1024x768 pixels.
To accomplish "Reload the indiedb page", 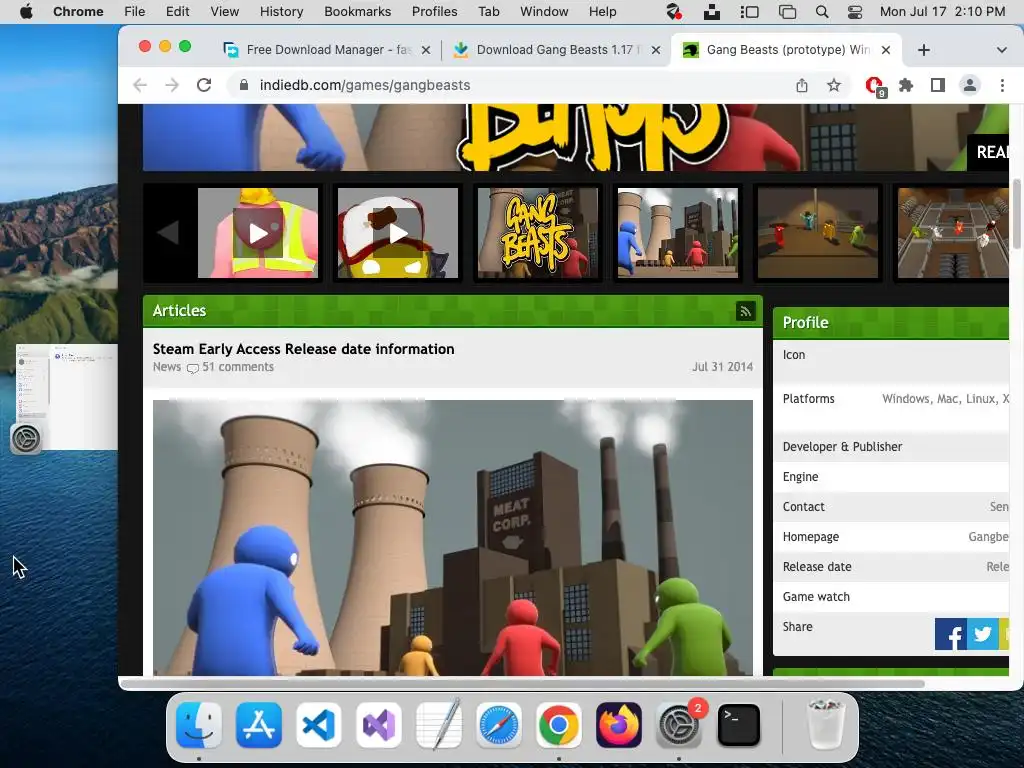I will (204, 85).
